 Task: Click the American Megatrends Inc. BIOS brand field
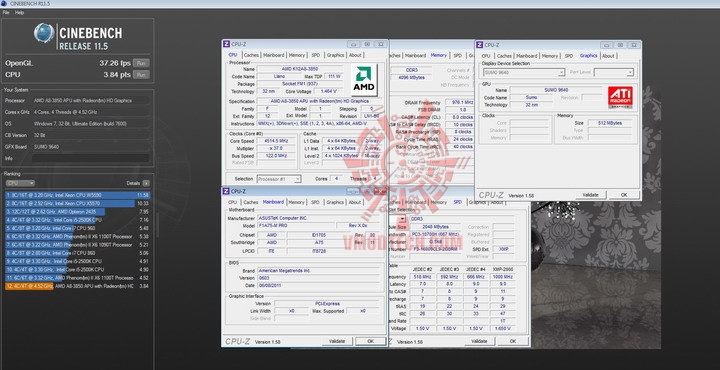(x=318, y=271)
